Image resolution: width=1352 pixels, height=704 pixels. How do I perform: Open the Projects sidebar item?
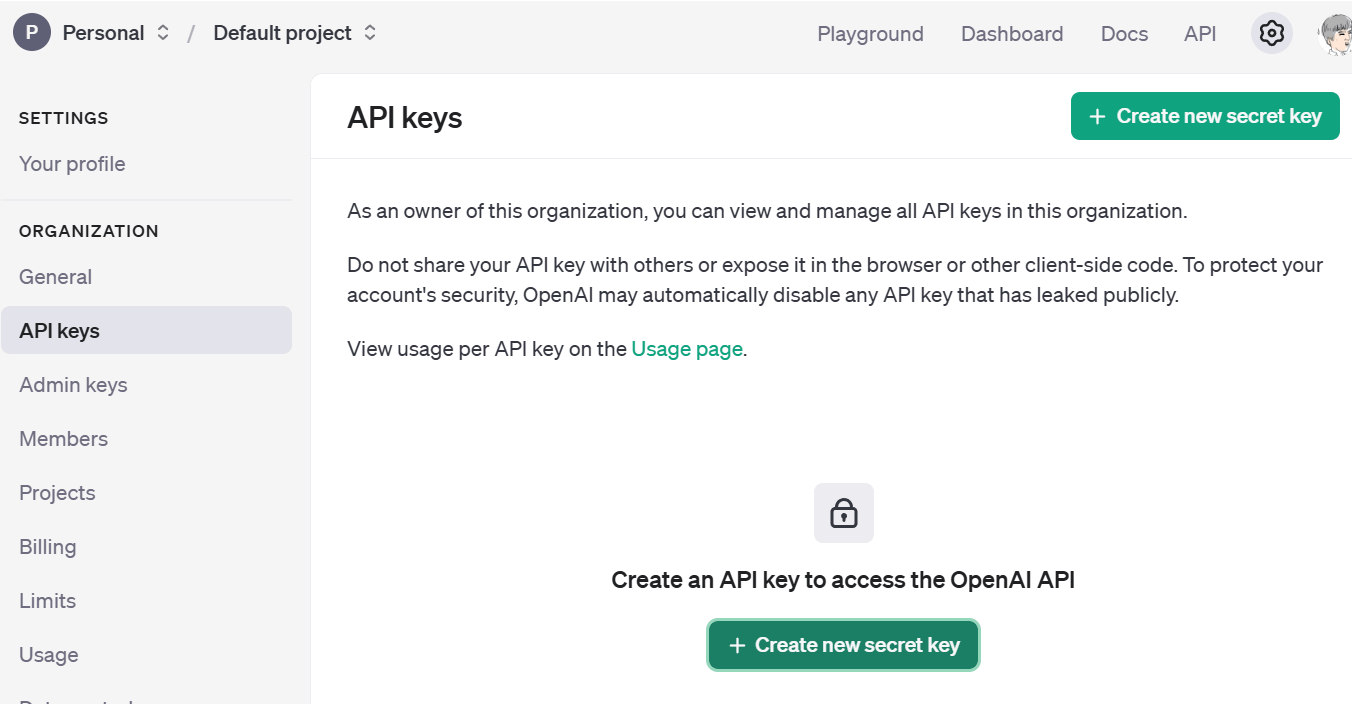point(57,493)
